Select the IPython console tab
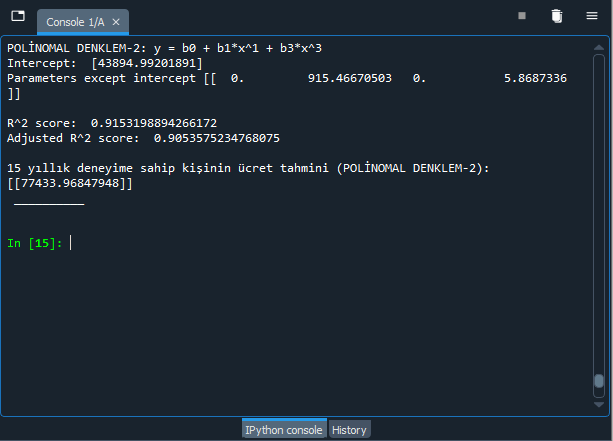This screenshot has width=613, height=441. 284,429
